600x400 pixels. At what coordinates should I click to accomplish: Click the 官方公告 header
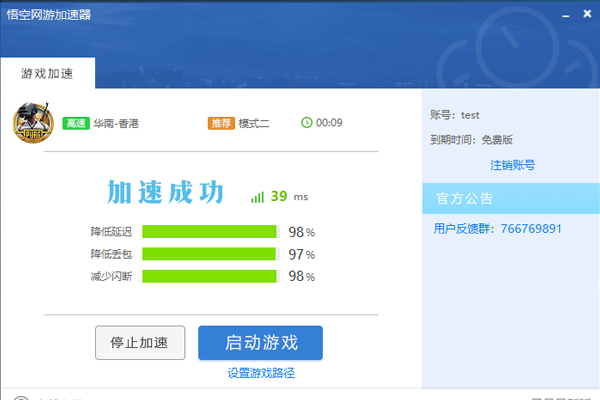pyautogui.click(x=511, y=198)
